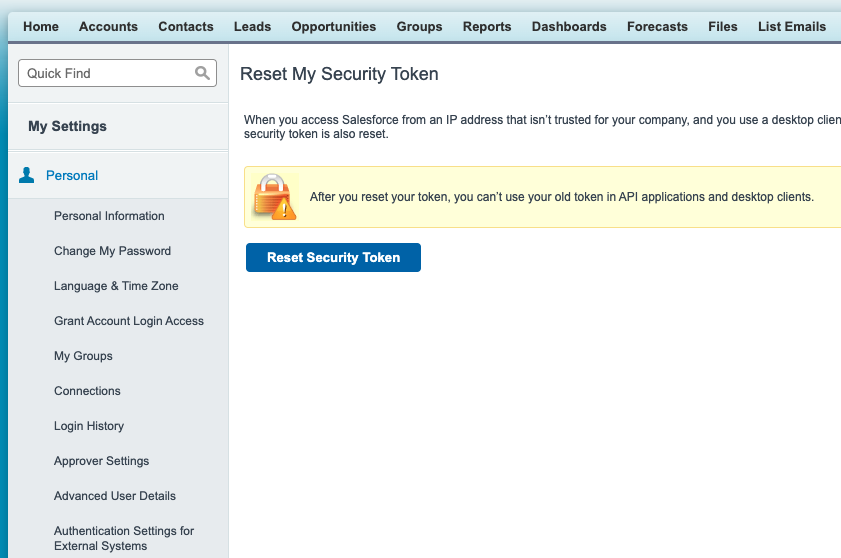Open the Home tab
Image resolution: width=841 pixels, height=558 pixels.
[x=41, y=27]
